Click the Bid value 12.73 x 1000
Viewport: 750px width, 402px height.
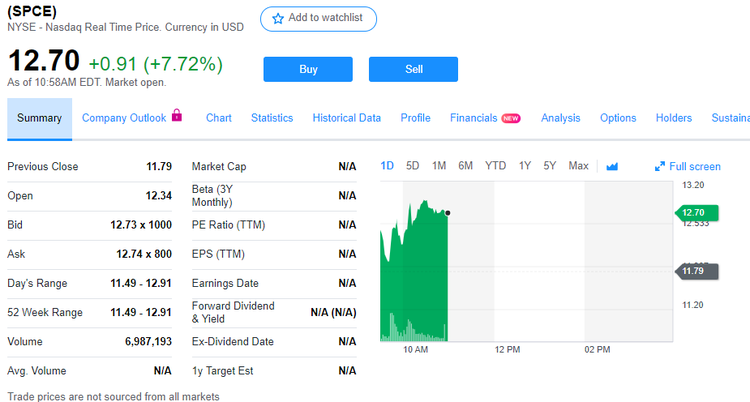(x=141, y=225)
